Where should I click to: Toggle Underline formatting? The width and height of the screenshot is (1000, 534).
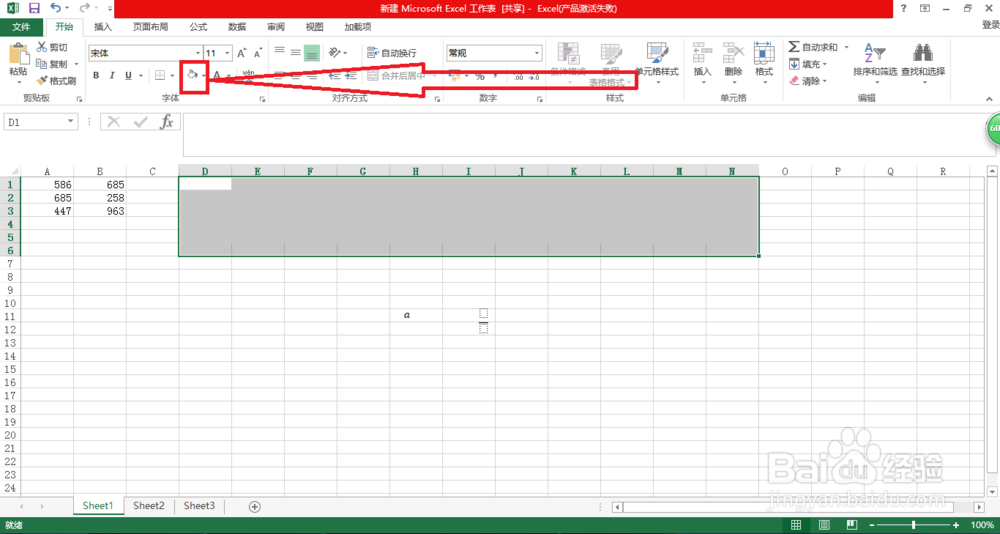tap(128, 75)
